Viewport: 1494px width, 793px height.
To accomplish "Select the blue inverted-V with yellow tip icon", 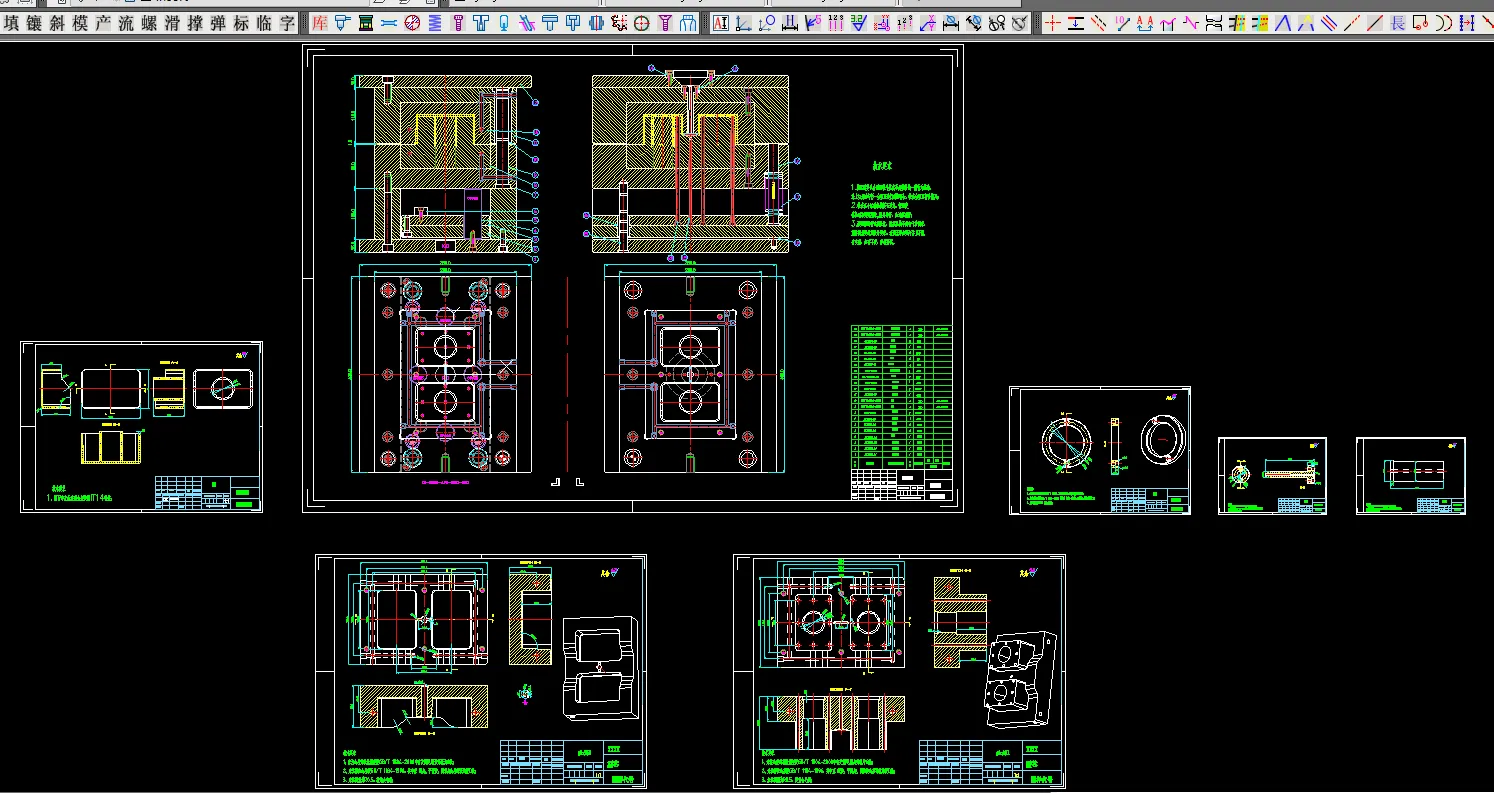I will click(1306, 23).
